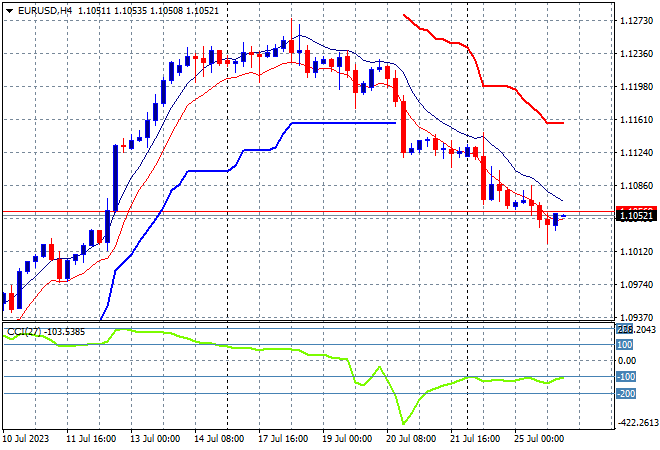The height and width of the screenshot is (450, 660).
Task: Click the 1.11610 price scale label
Action: click(636, 120)
